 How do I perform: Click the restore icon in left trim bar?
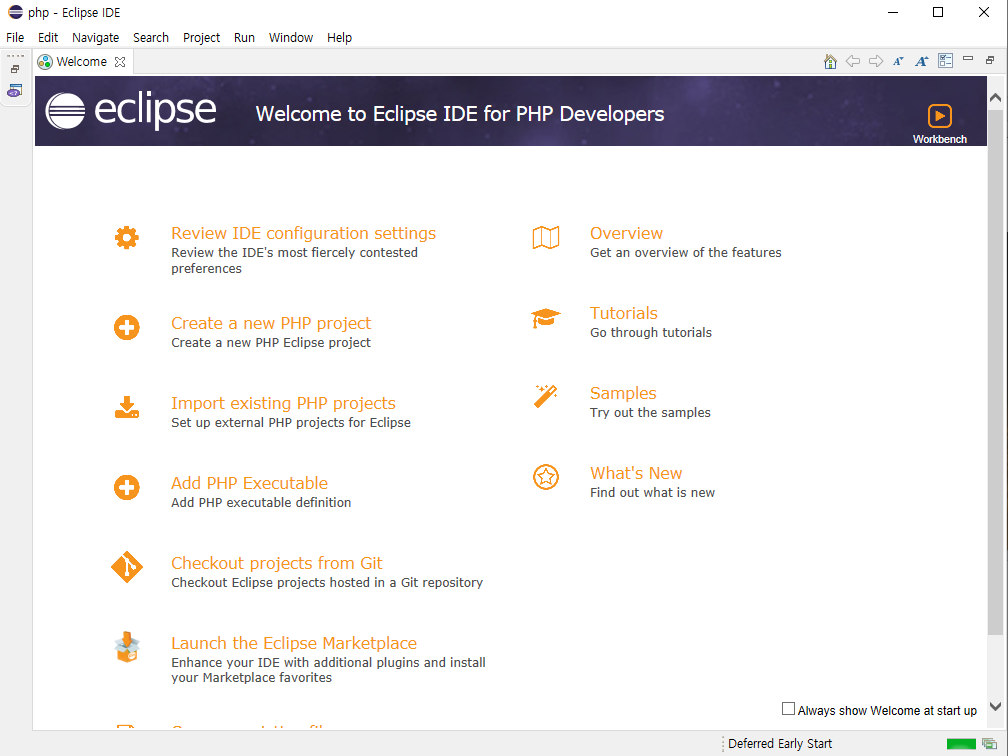click(15, 69)
